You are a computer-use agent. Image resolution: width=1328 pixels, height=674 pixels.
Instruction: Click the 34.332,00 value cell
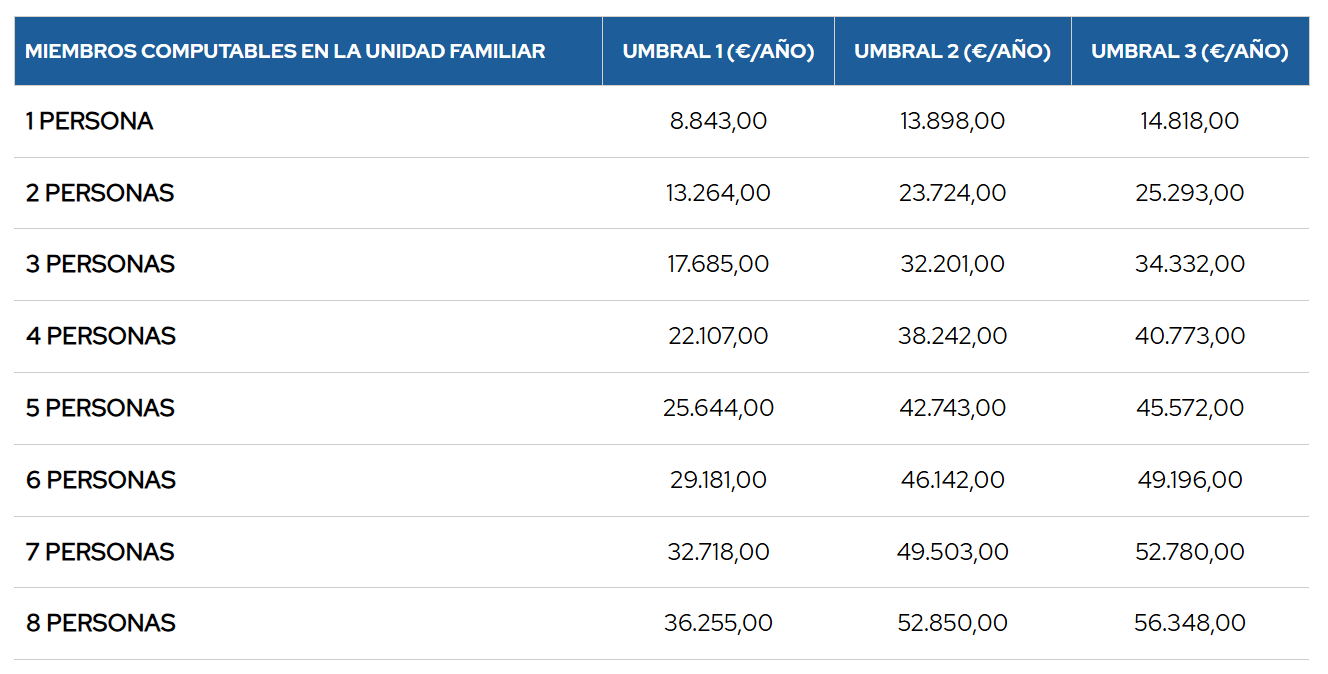(x=1189, y=264)
